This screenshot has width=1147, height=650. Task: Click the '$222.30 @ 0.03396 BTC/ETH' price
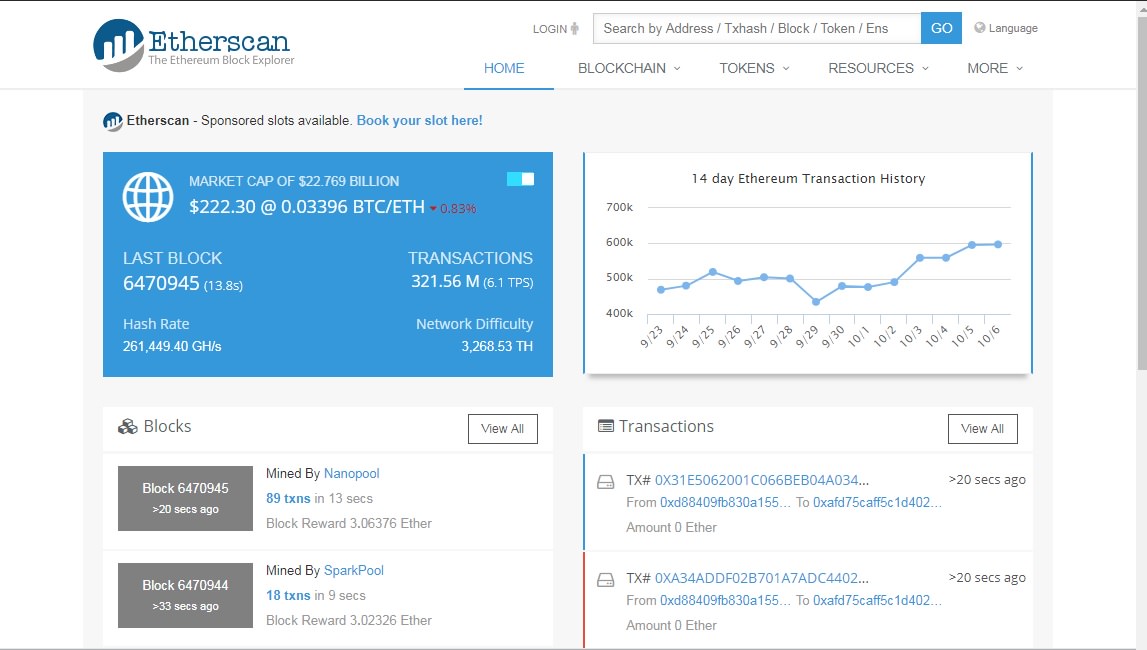(x=307, y=207)
